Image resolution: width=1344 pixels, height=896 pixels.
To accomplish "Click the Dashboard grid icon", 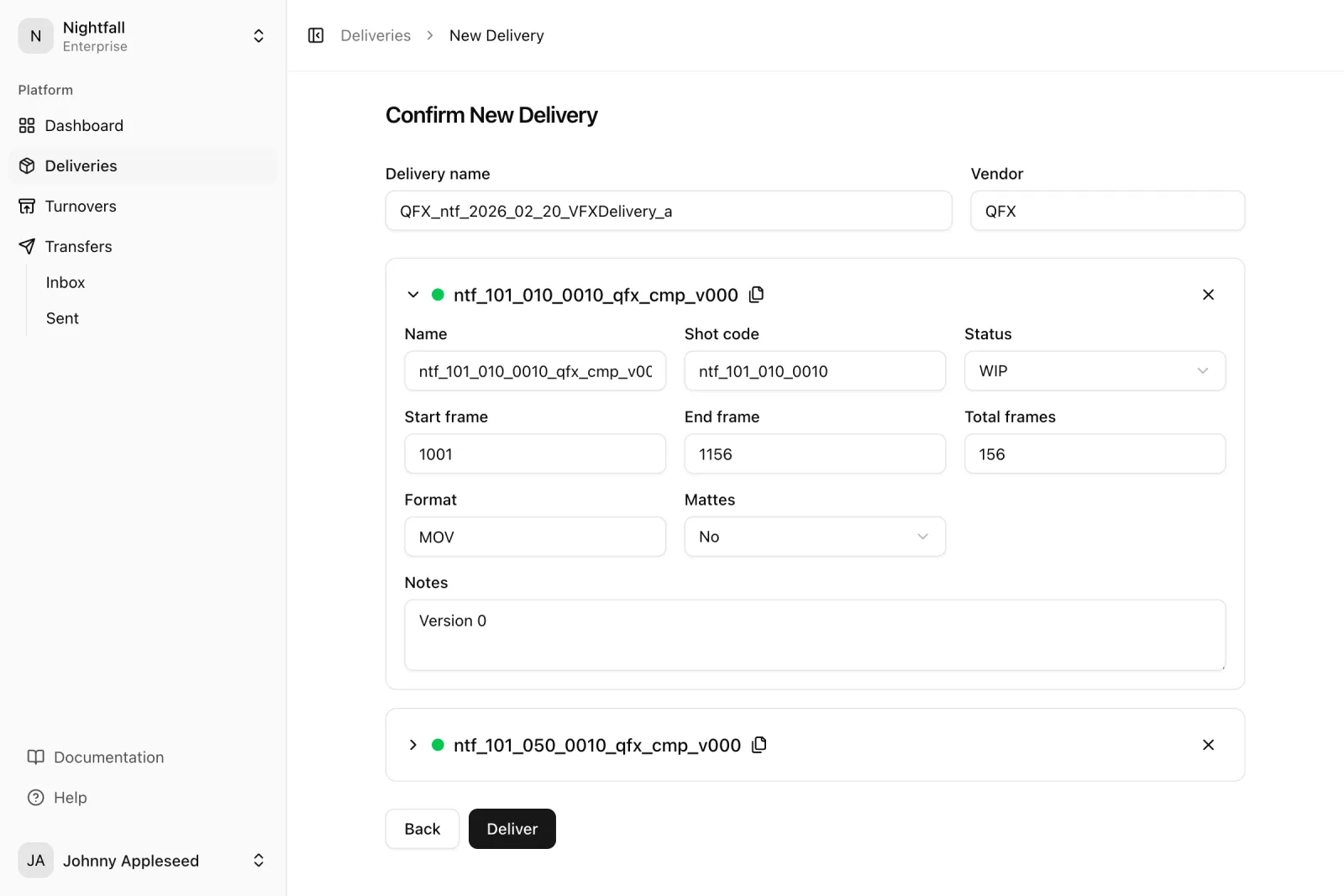I will pyautogui.click(x=27, y=126).
